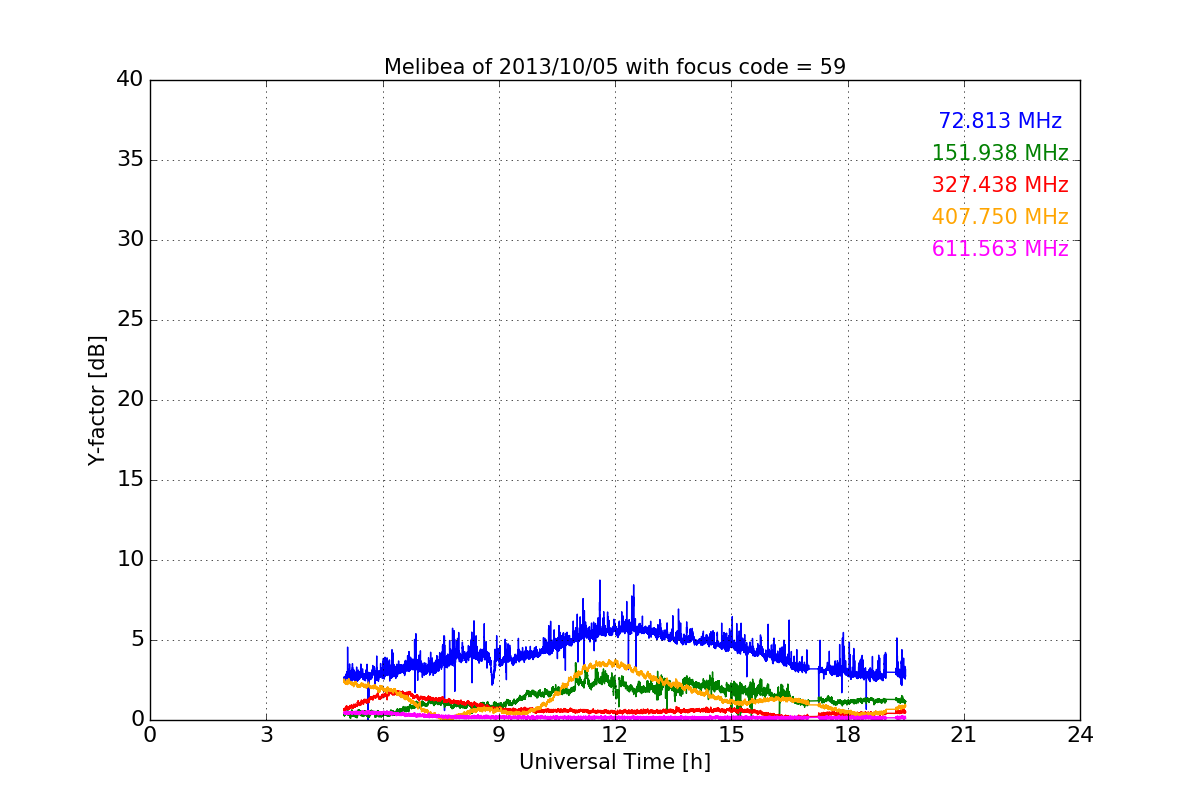The width and height of the screenshot is (1200, 800).
Task: Click y-axis tick label 35
Action: tap(130, 160)
